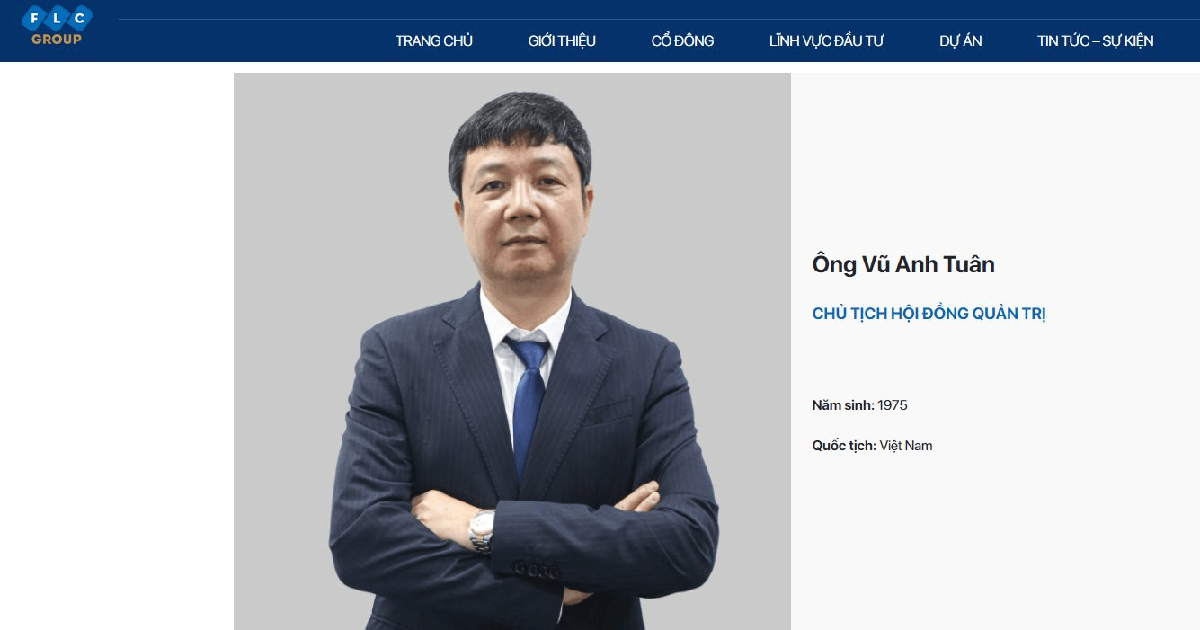1200x630 pixels.
Task: Open LĨNH VỰC ĐẦU TƯ menu
Action: pos(826,41)
